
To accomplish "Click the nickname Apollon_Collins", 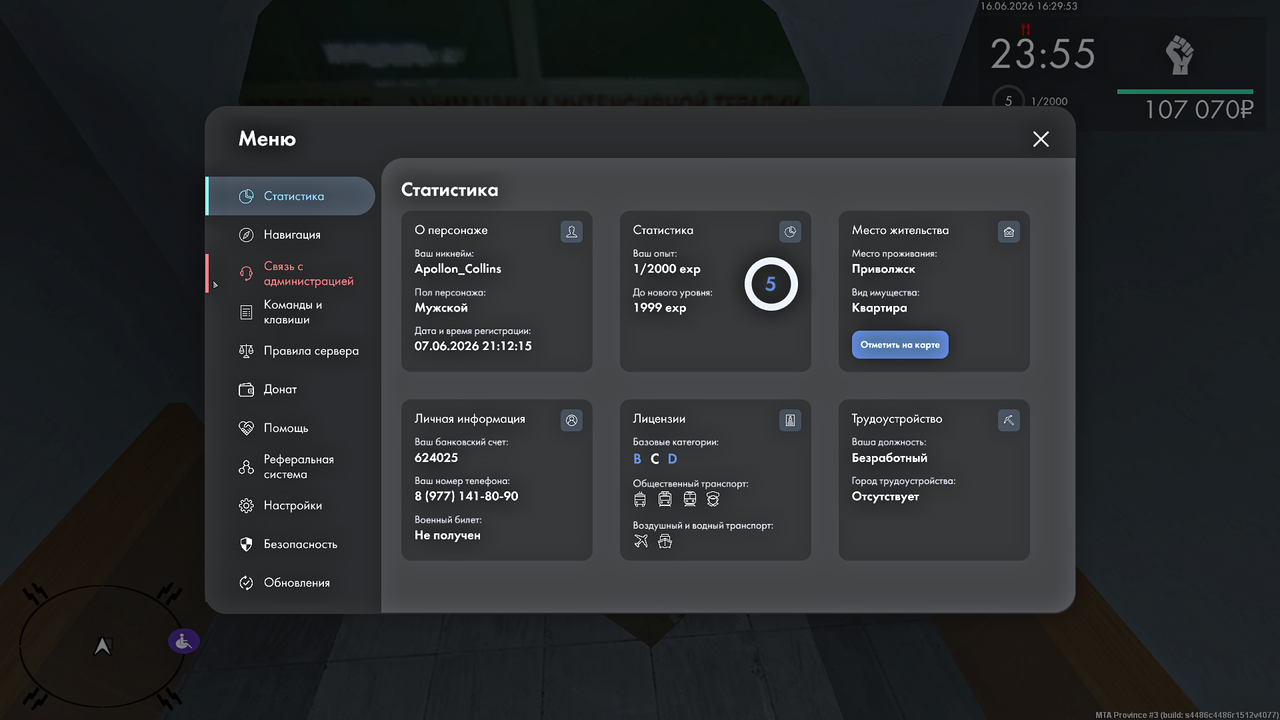I will tap(458, 269).
